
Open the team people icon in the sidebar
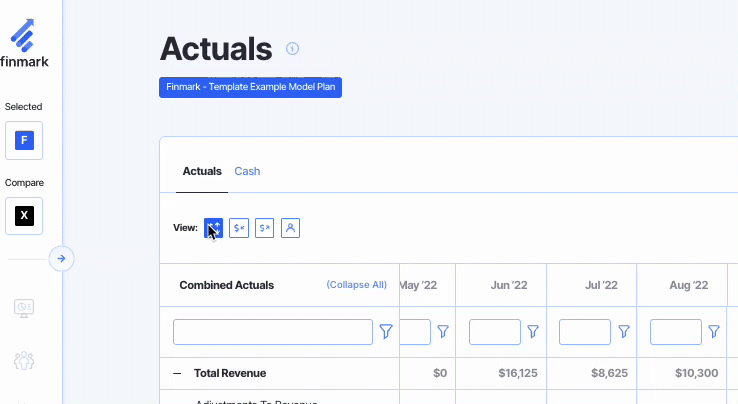[x=25, y=360]
